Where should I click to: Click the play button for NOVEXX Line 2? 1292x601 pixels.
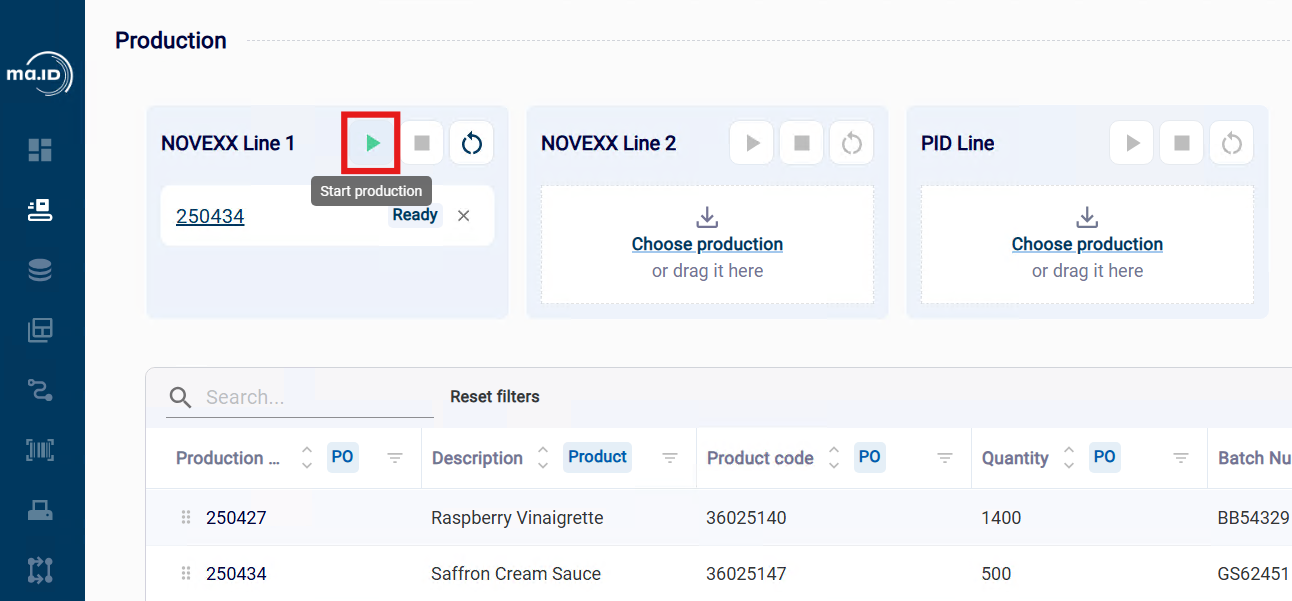[x=752, y=143]
